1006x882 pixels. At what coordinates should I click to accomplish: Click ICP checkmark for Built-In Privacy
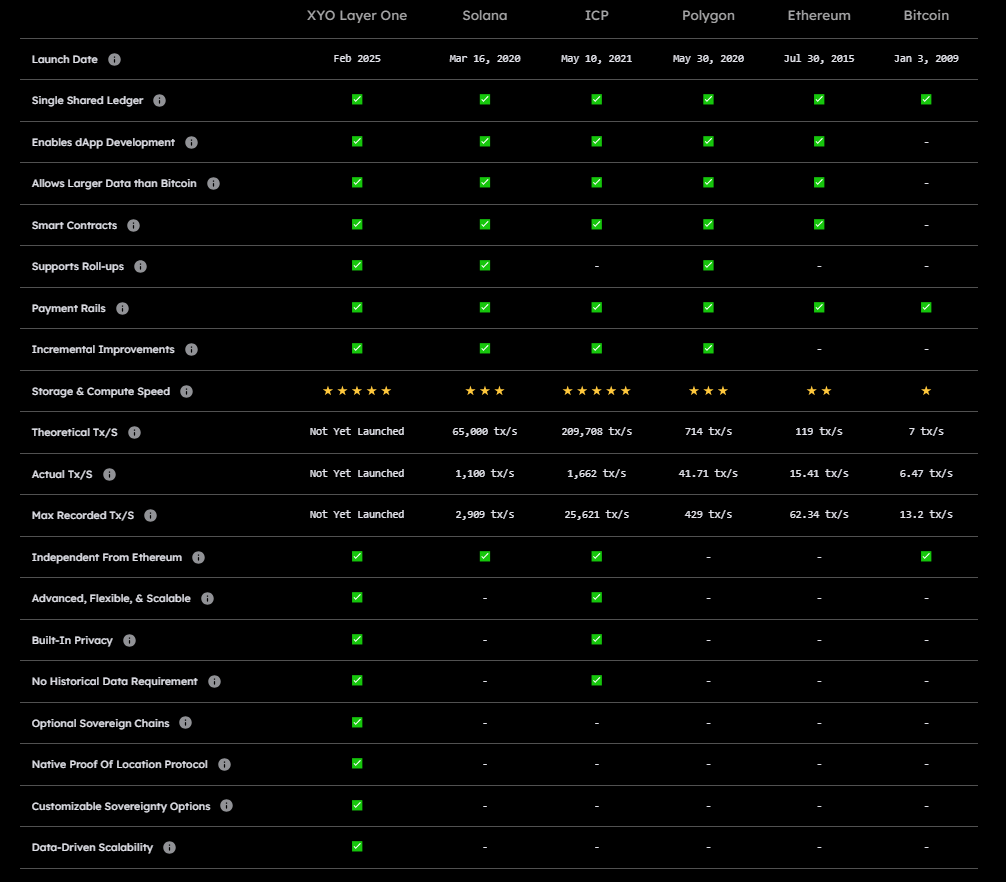597,640
